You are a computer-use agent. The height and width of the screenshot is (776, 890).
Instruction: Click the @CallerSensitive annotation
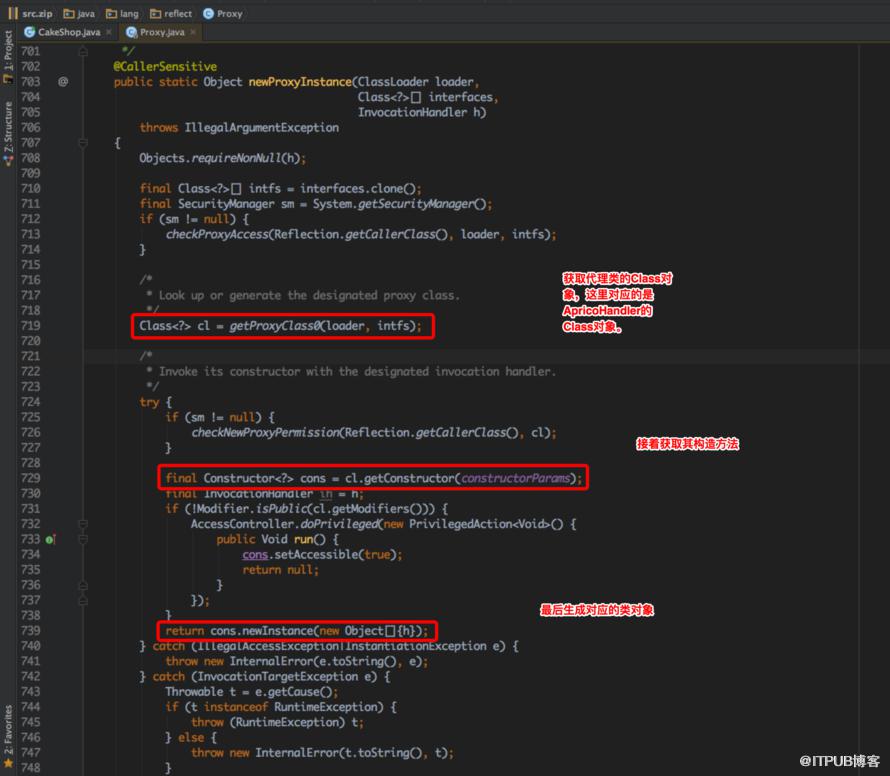pyautogui.click(x=165, y=66)
